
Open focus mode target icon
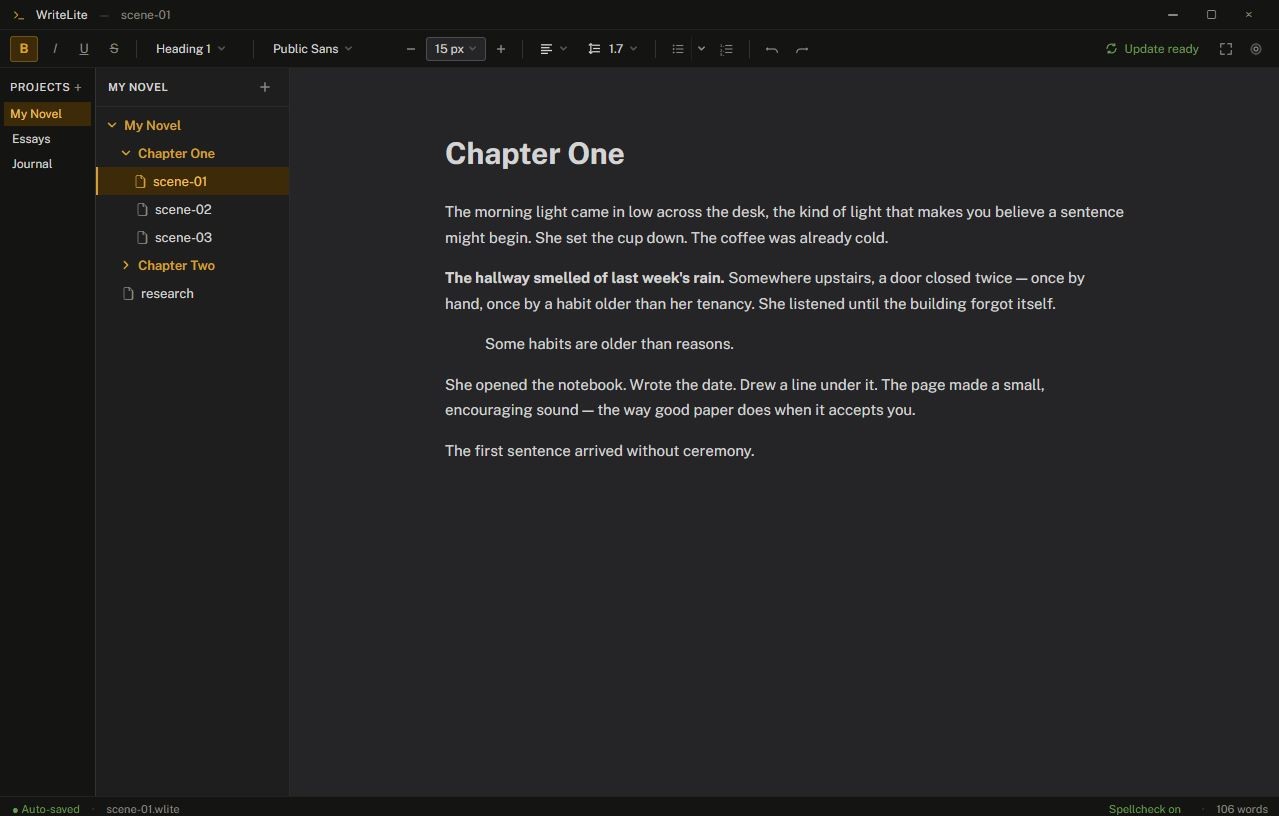(x=1256, y=48)
